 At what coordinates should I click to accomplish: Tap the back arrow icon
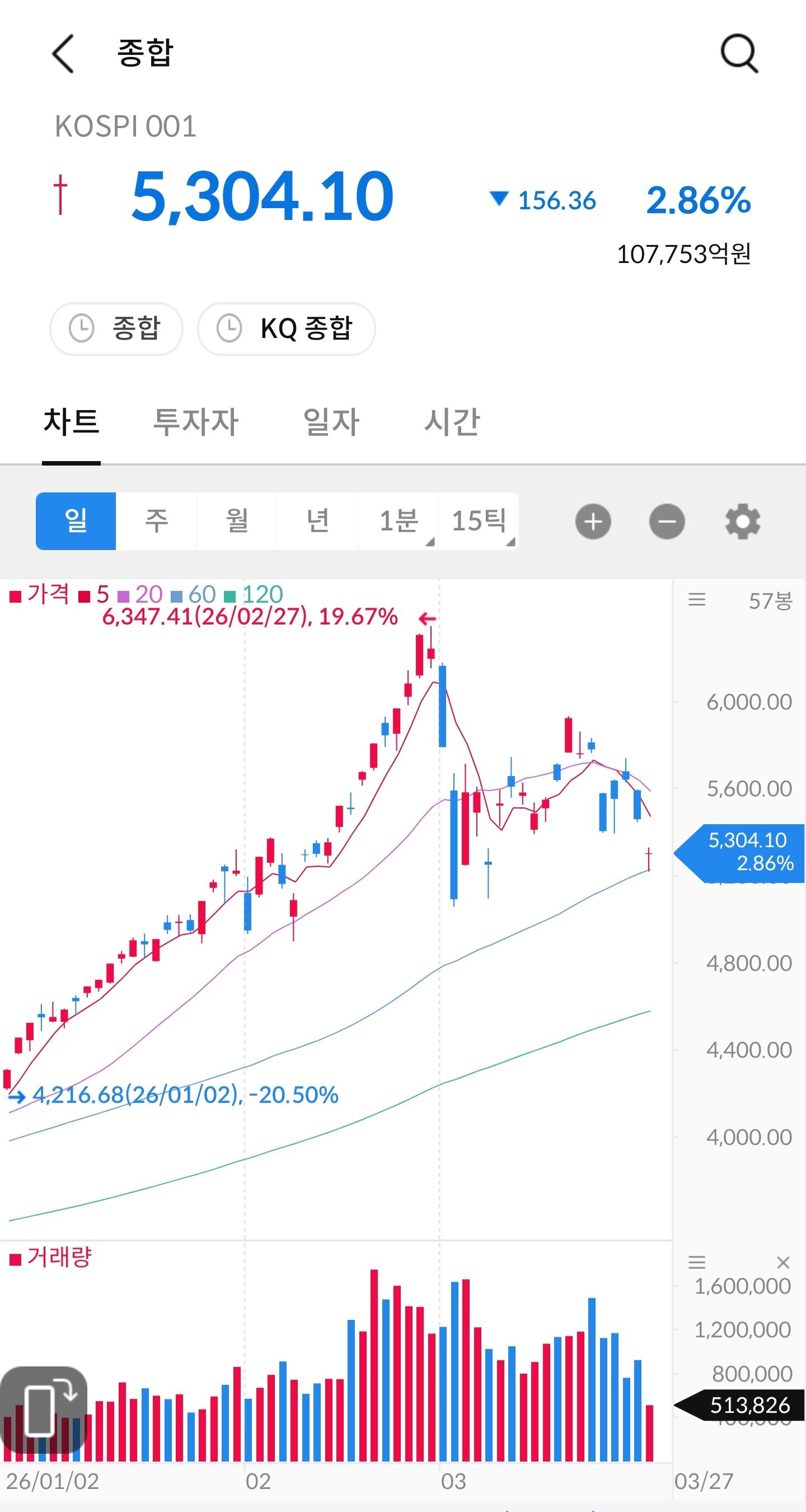pos(63,53)
